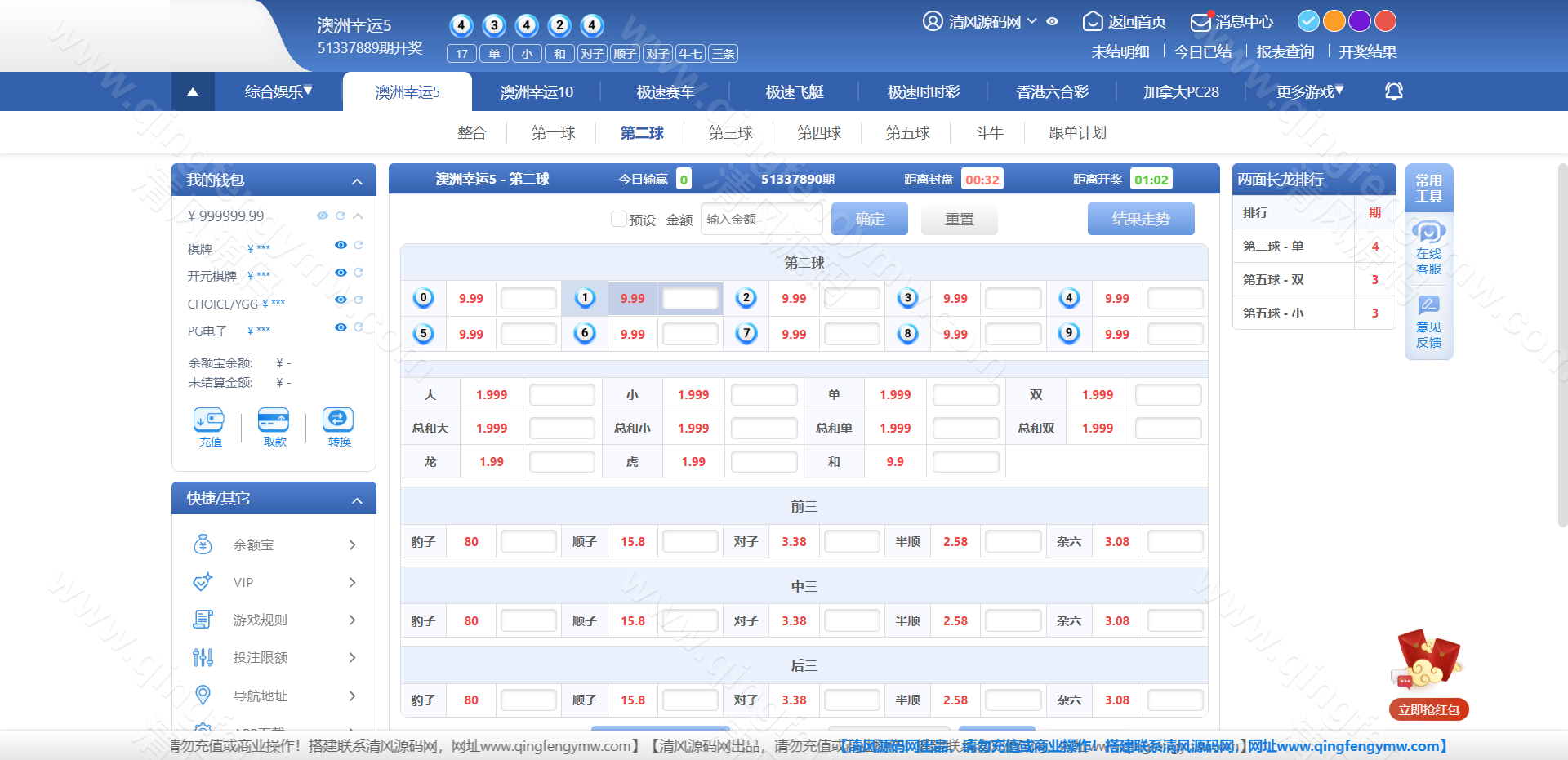The height and width of the screenshot is (760, 1568).
Task: Refresh the 开元棋牌 balance
Action: click(x=359, y=273)
